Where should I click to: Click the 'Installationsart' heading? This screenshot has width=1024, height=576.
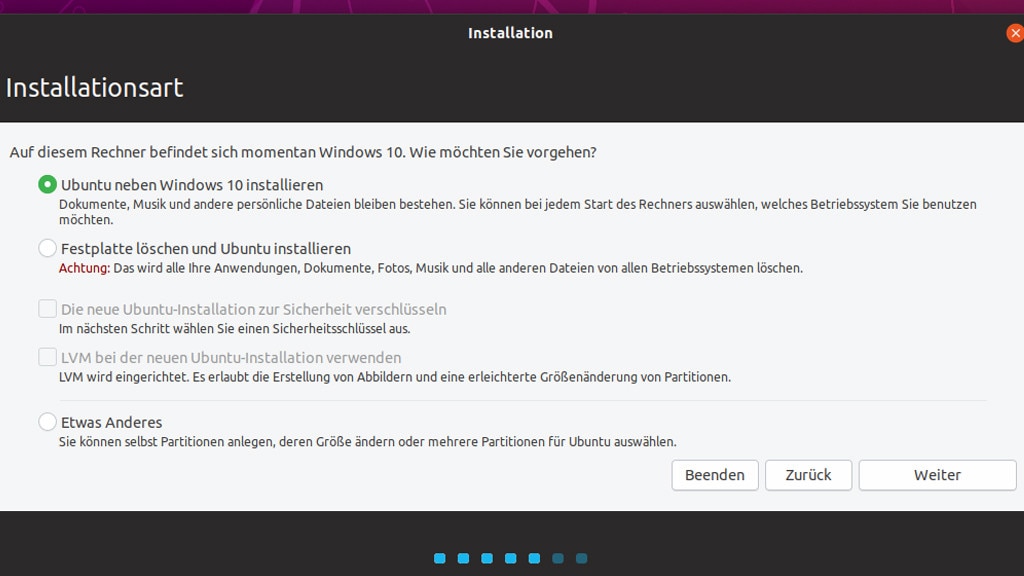(95, 88)
